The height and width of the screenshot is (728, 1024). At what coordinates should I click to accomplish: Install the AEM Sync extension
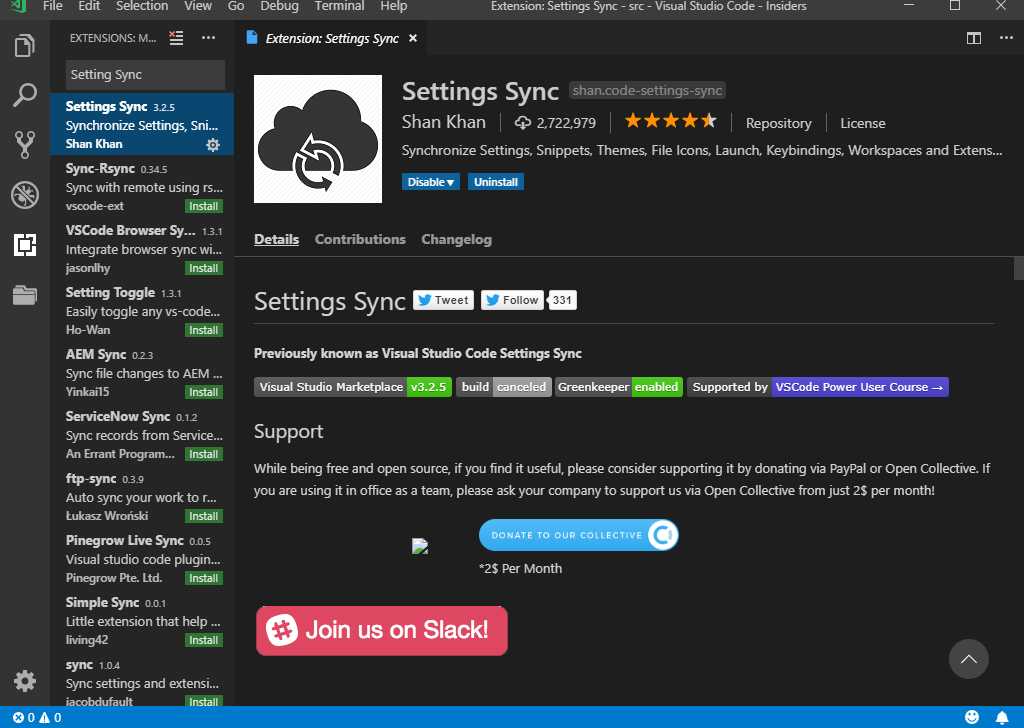point(204,392)
